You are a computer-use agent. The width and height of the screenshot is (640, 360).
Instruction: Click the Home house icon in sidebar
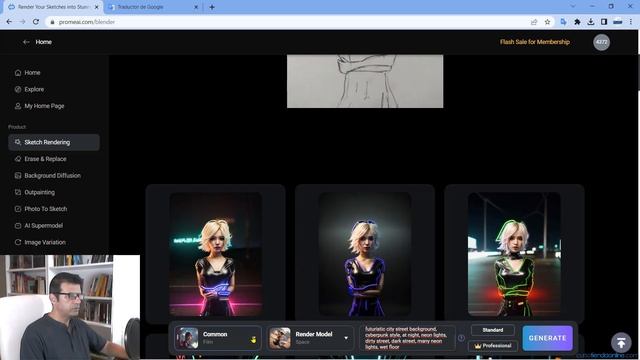tap(18, 73)
